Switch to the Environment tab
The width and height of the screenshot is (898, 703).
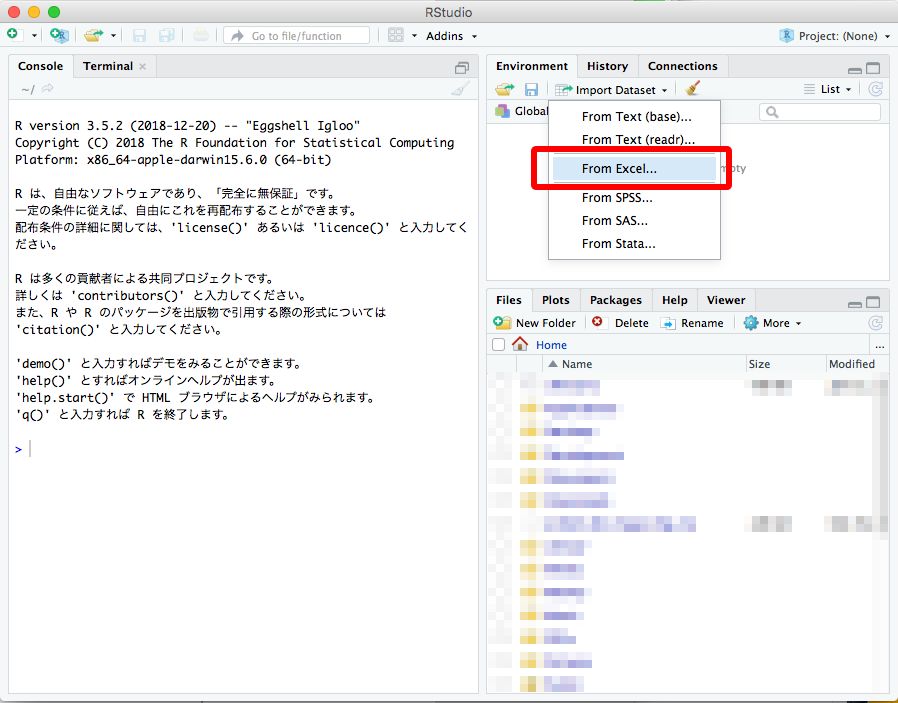[531, 66]
